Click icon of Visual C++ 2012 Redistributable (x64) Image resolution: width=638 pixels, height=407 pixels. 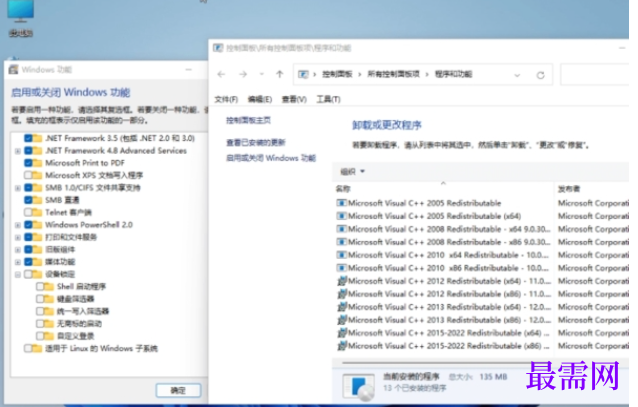click(x=342, y=281)
